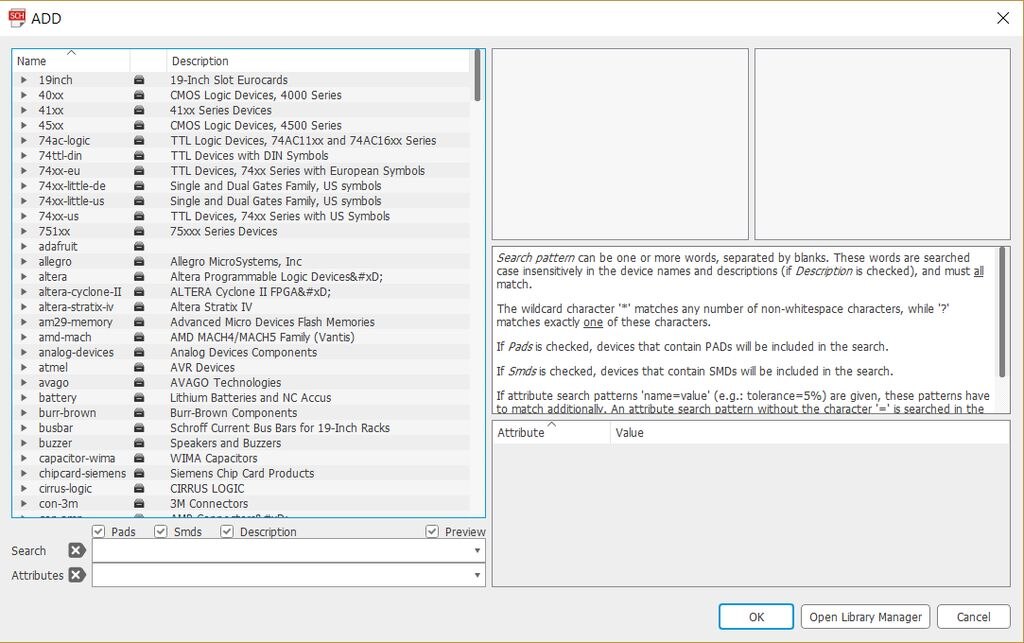Expand the altera library node

(x=24, y=277)
